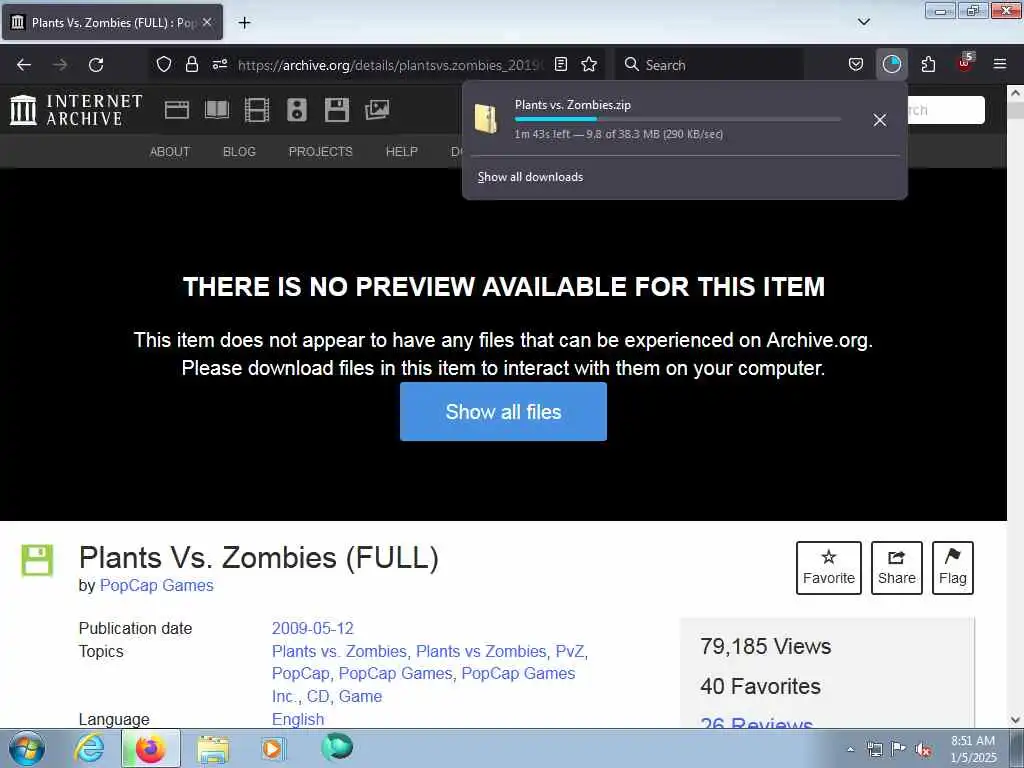Click Show all downloads

(x=530, y=177)
